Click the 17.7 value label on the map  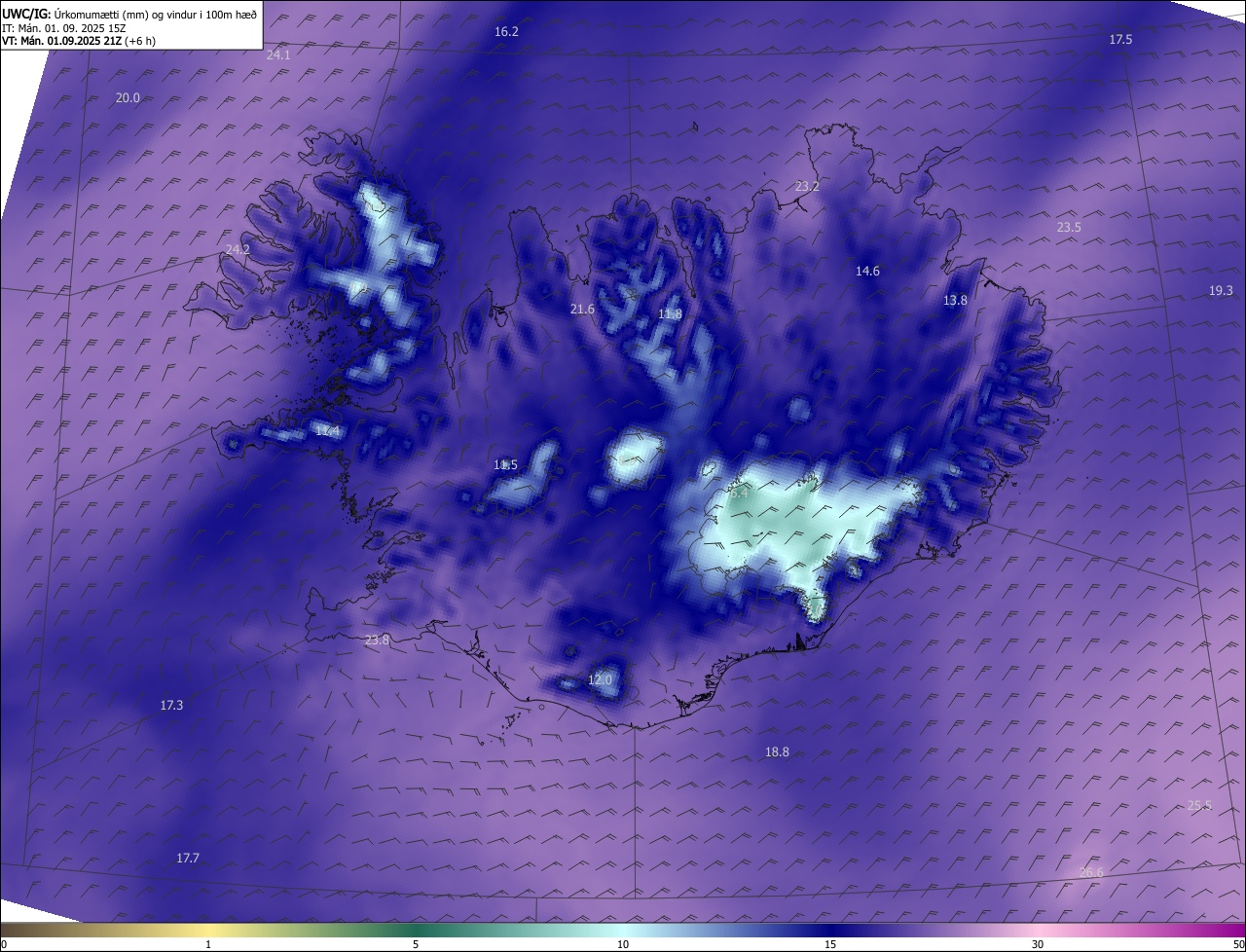tap(187, 859)
